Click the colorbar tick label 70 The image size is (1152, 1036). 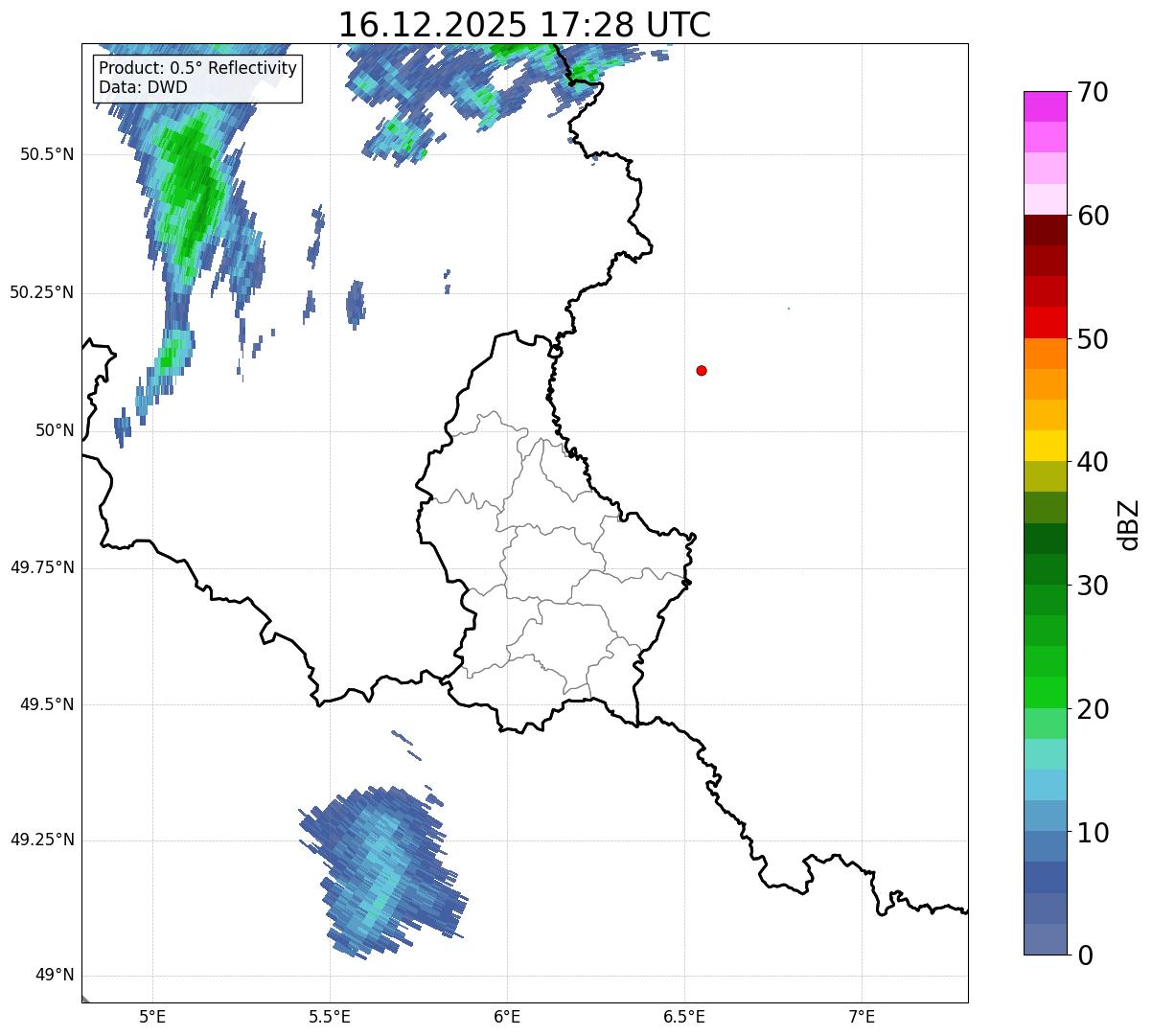pyautogui.click(x=1093, y=92)
